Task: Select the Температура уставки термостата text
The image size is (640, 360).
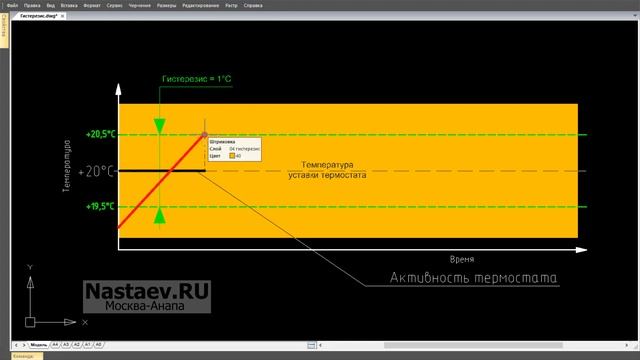Action: coord(327,170)
